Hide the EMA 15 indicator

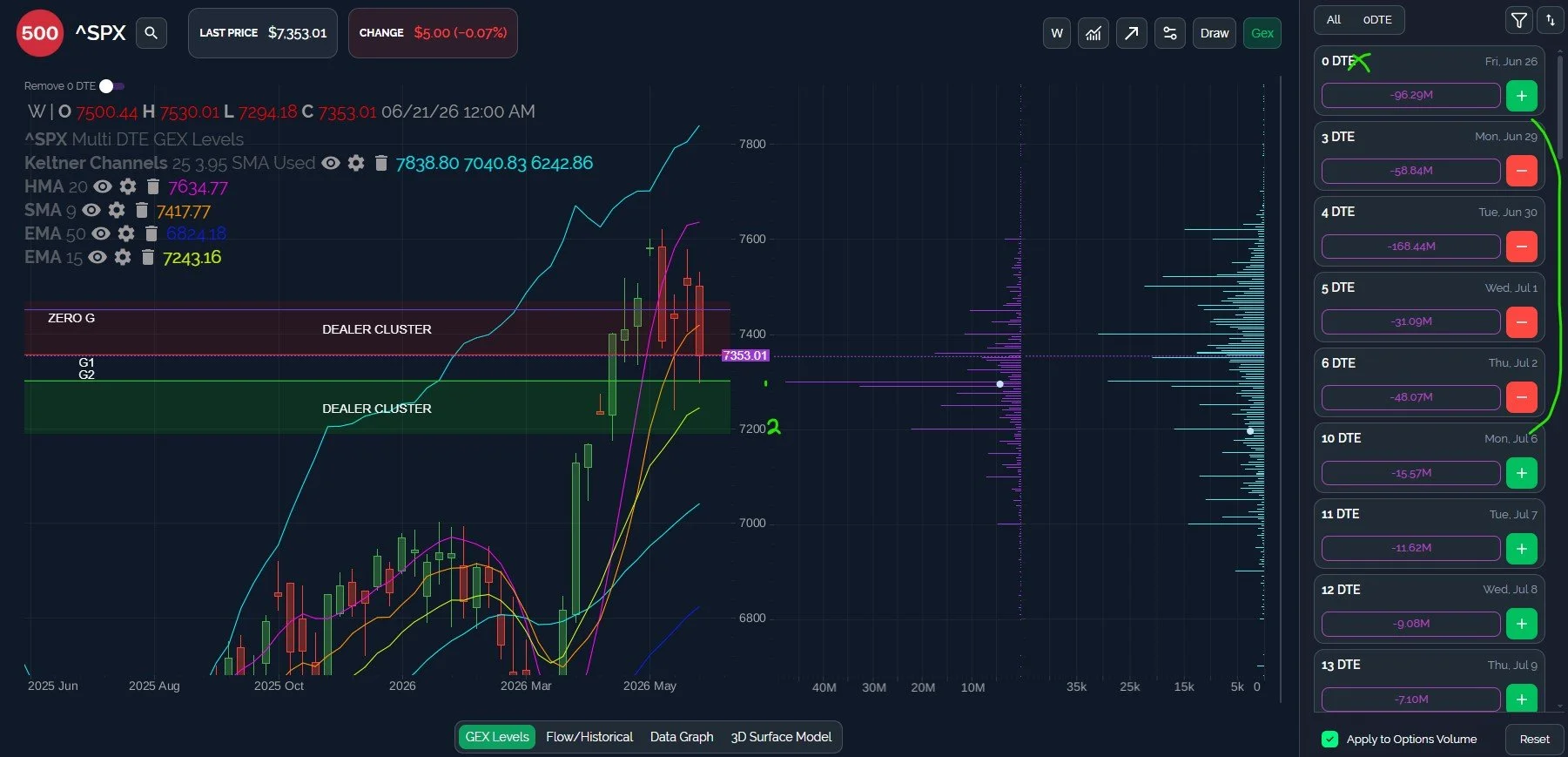[98, 257]
